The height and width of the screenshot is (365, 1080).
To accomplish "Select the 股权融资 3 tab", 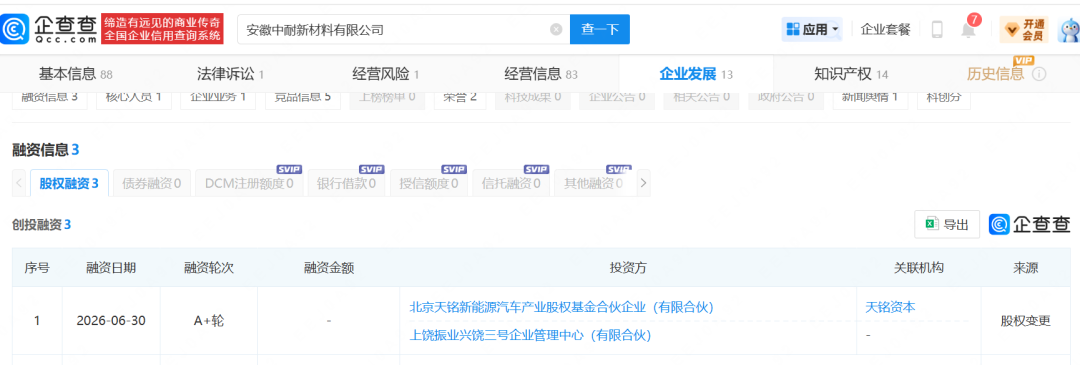I will (69, 183).
